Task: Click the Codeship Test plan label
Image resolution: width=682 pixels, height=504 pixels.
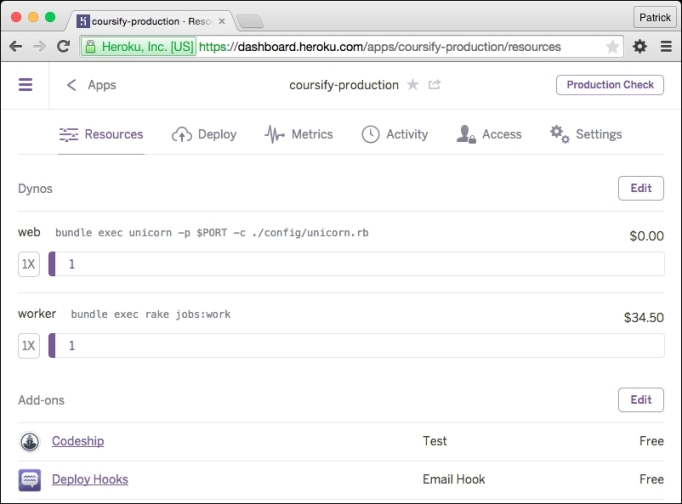Action: (435, 441)
